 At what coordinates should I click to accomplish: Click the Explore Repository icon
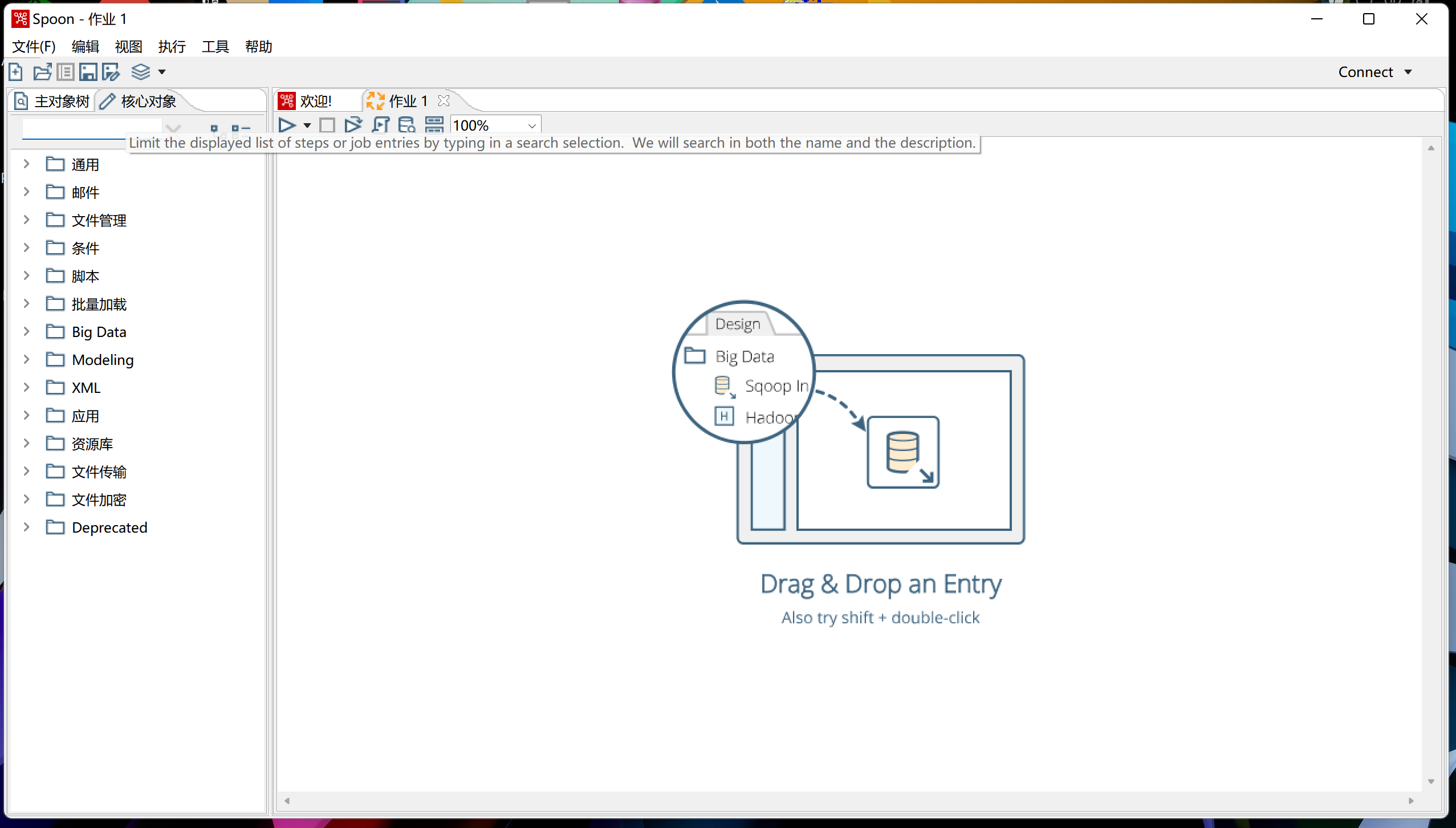pos(66,72)
